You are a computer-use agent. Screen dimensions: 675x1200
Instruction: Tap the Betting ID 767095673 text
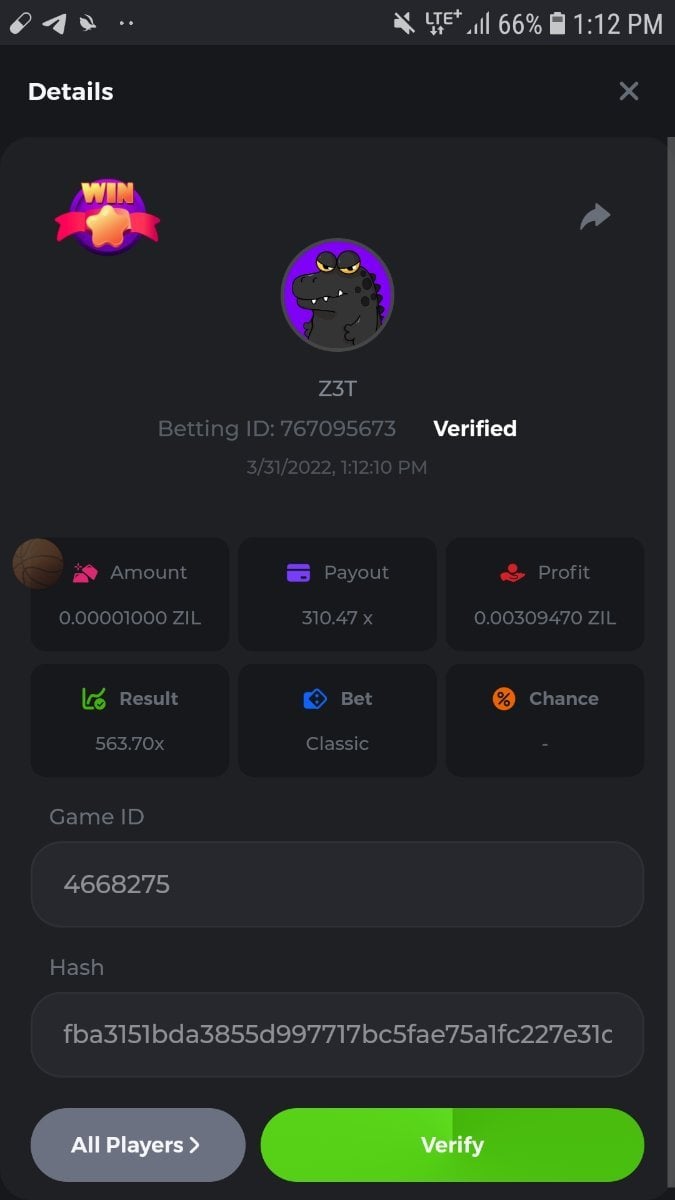[277, 429]
